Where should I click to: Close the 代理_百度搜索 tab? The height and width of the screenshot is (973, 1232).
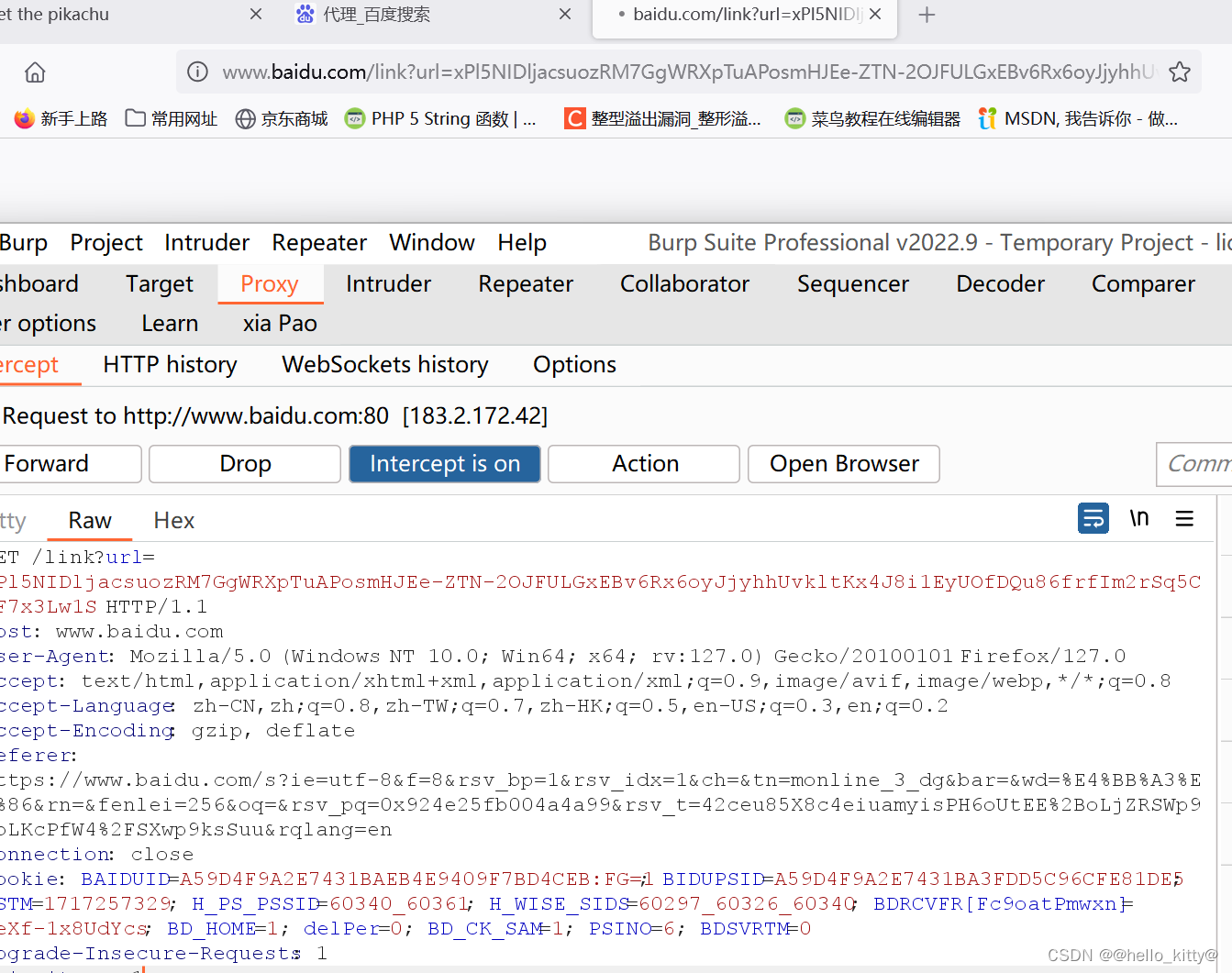[565, 15]
